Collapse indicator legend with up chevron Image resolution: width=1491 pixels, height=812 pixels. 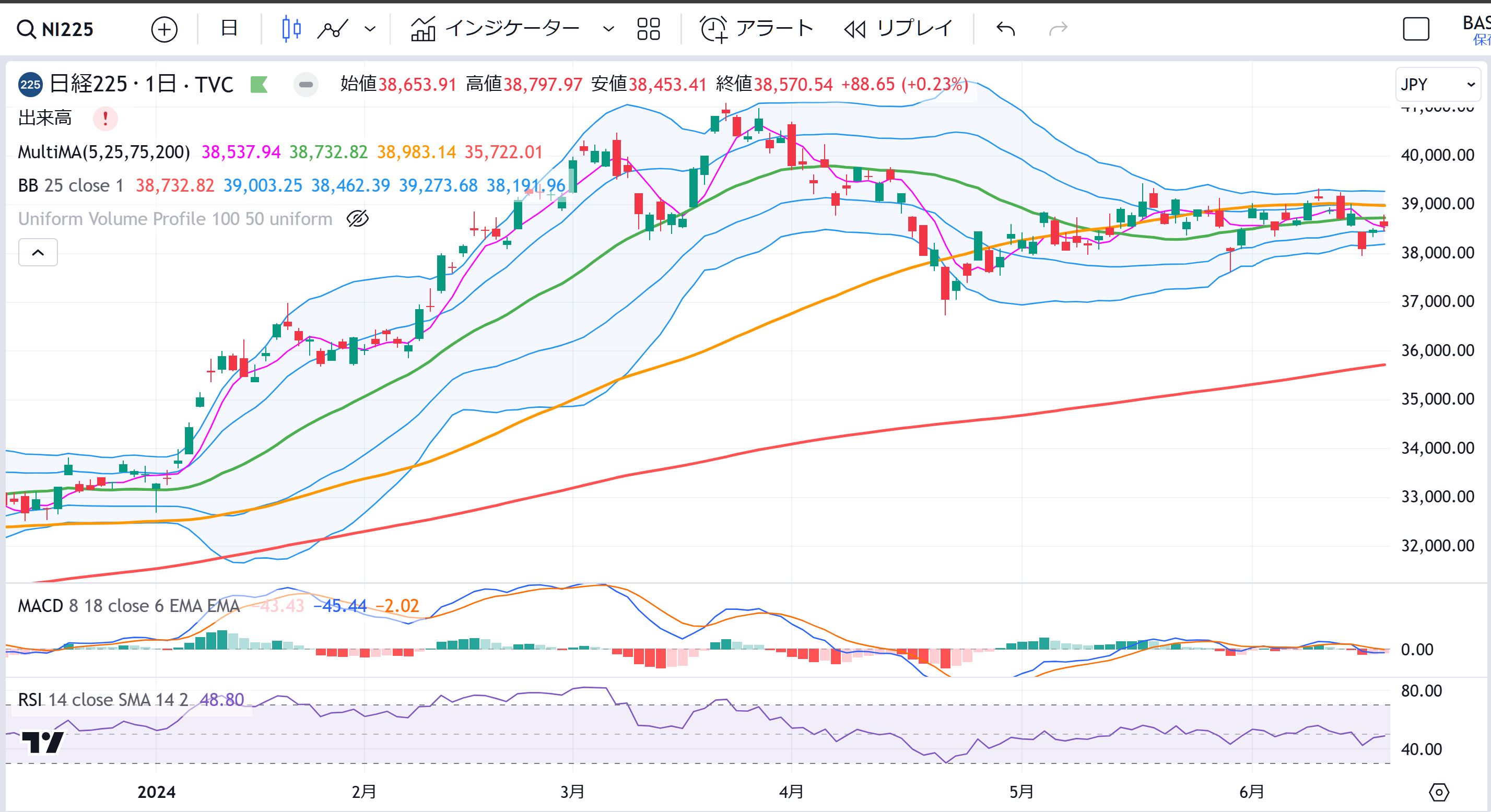tap(38, 252)
